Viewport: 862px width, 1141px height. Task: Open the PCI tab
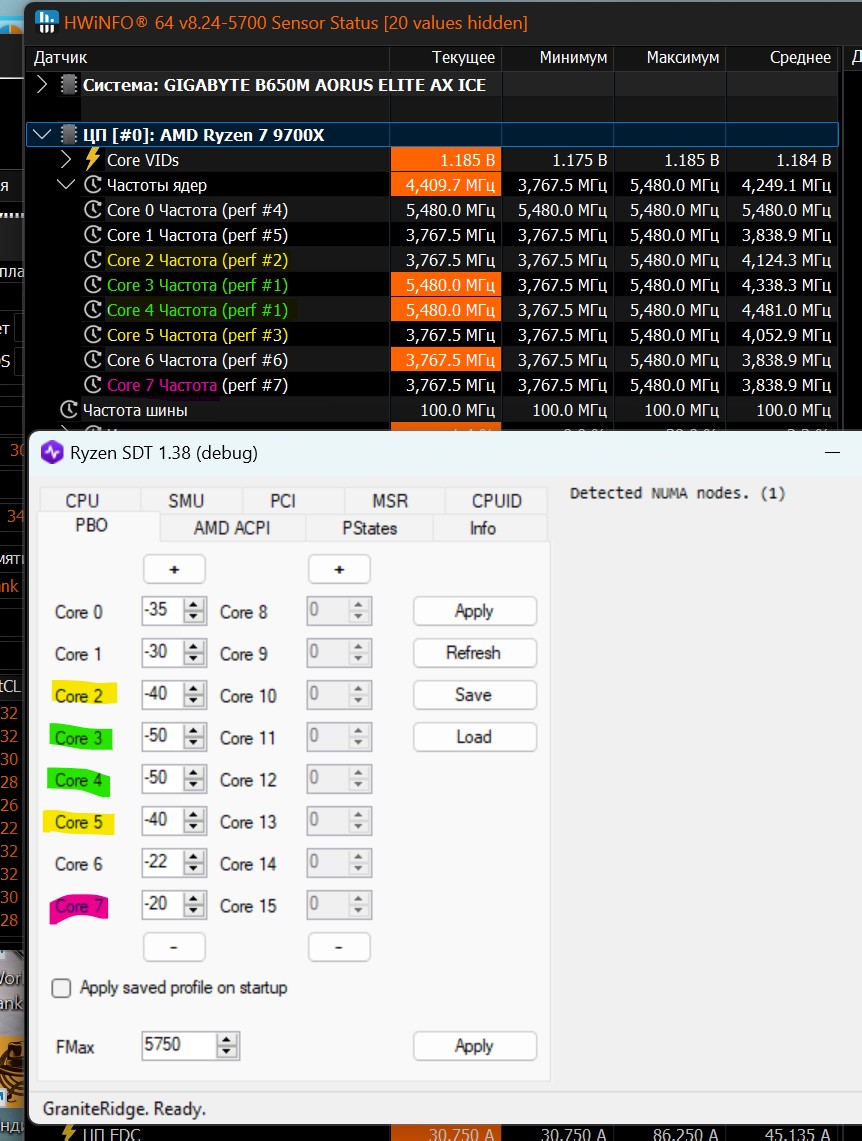point(283,501)
